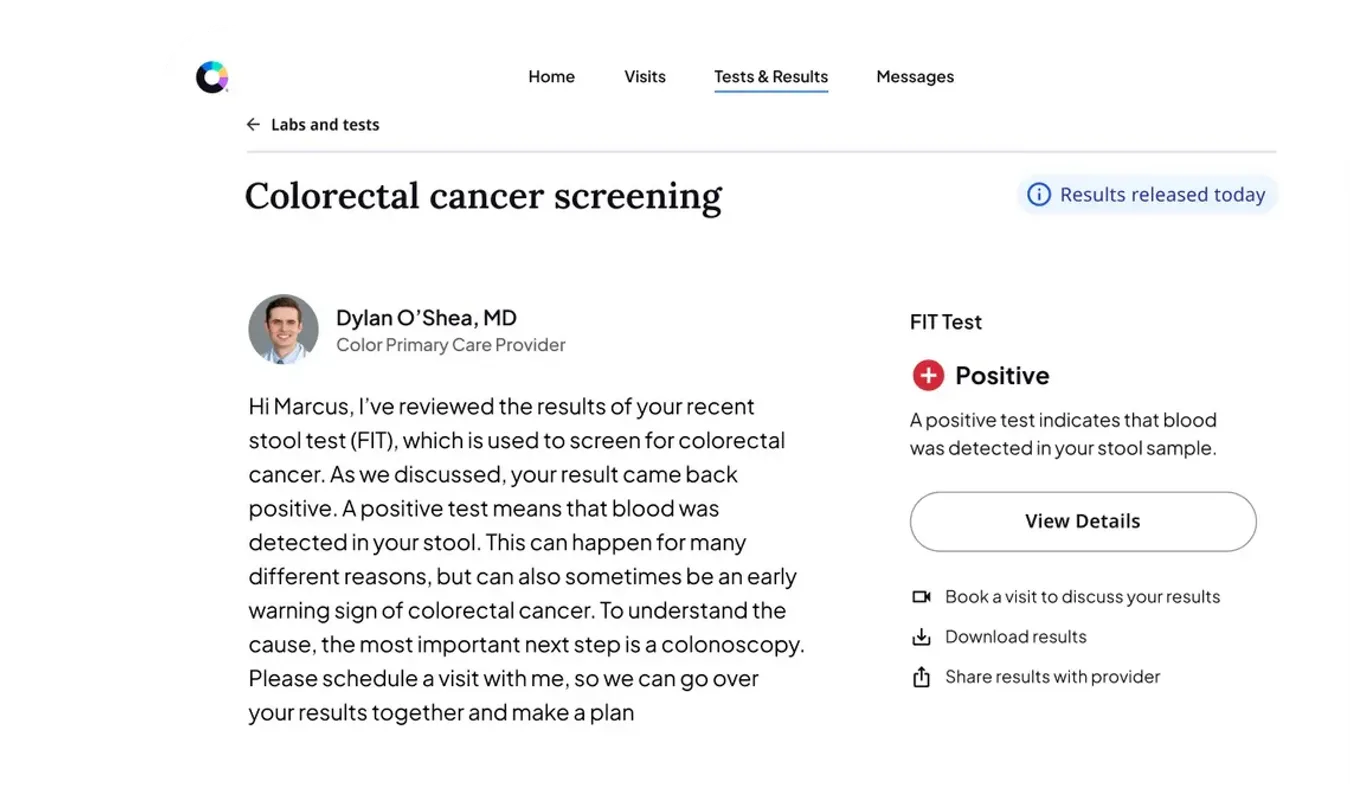Click the FIT Test heading
Viewport: 1350px width, 787px height.
click(x=946, y=322)
